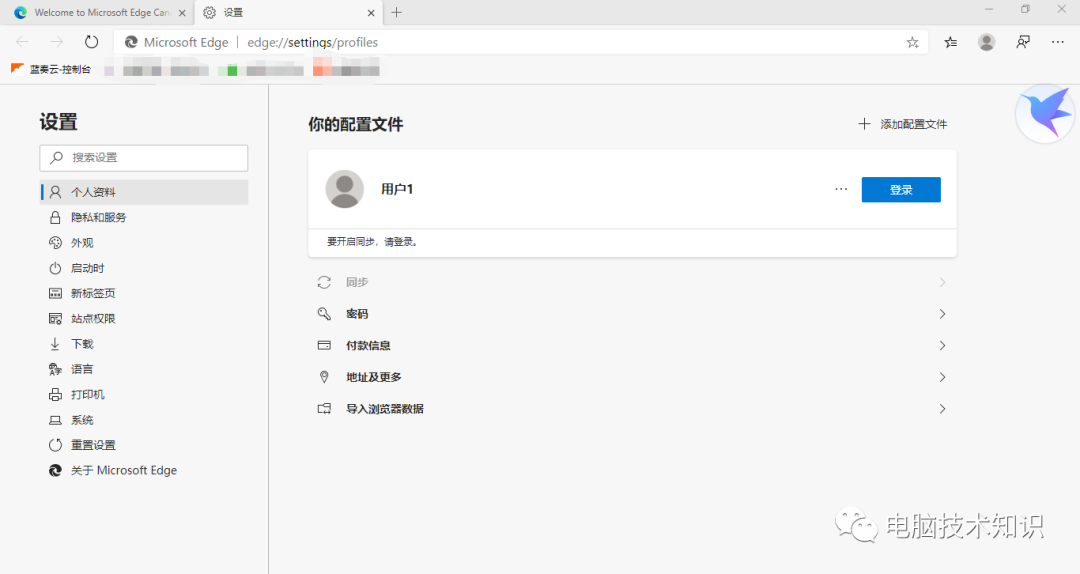Open 关于 Microsoft Edge section
Image resolution: width=1080 pixels, height=574 pixels.
coord(143,471)
